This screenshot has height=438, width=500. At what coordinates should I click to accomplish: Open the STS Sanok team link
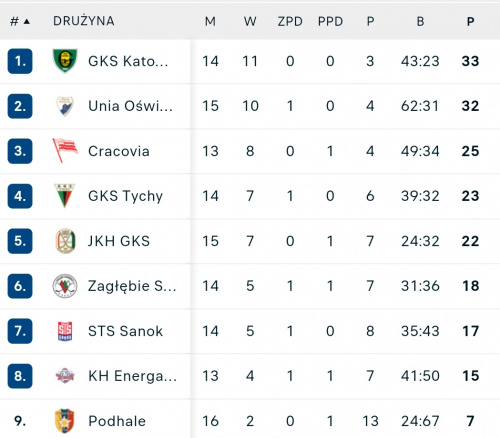coord(125,331)
